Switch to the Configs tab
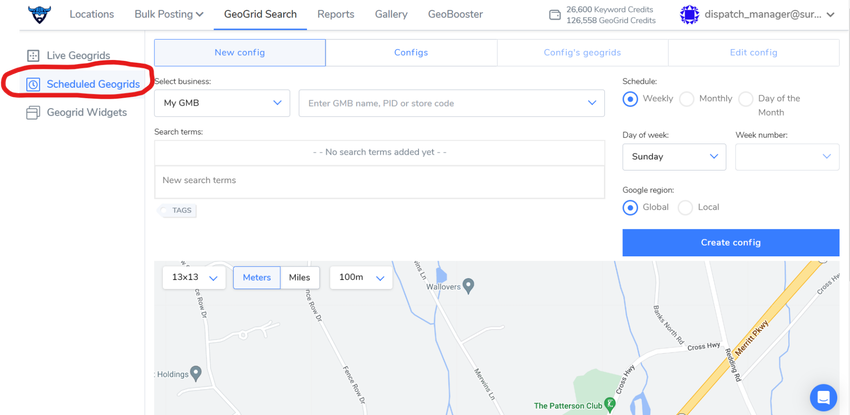The height and width of the screenshot is (415, 850). tap(411, 53)
